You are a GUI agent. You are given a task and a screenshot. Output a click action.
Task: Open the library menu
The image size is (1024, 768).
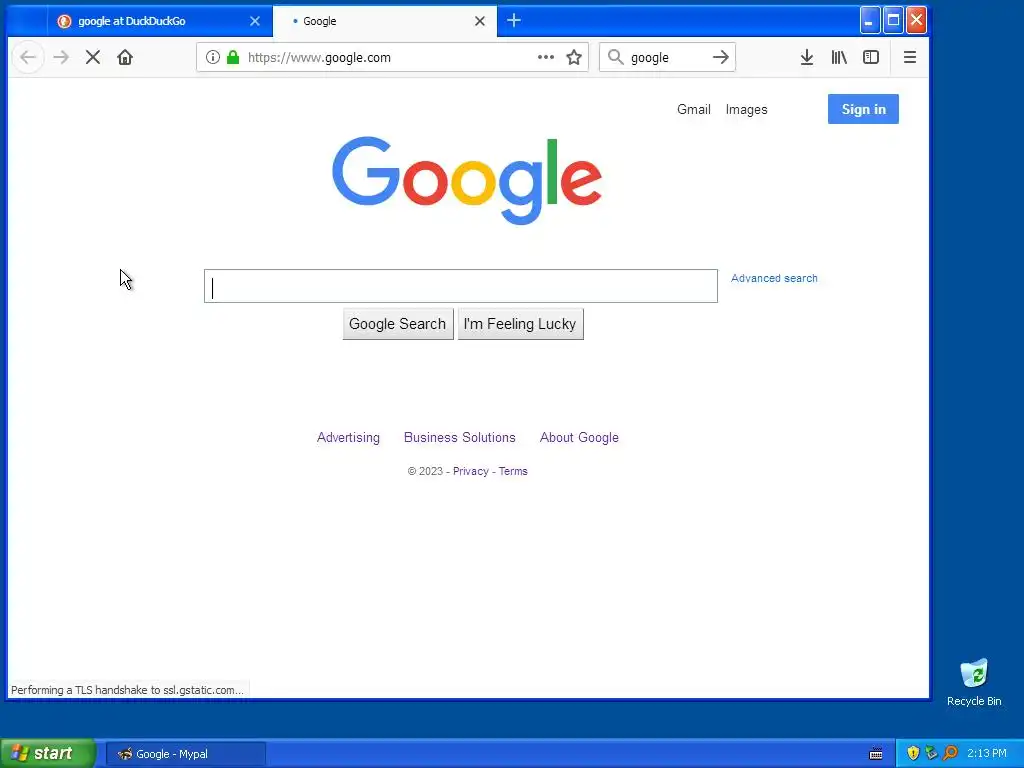(839, 57)
